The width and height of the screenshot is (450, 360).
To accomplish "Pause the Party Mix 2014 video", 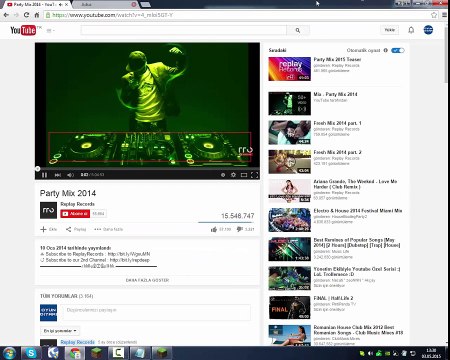I will pos(45,175).
